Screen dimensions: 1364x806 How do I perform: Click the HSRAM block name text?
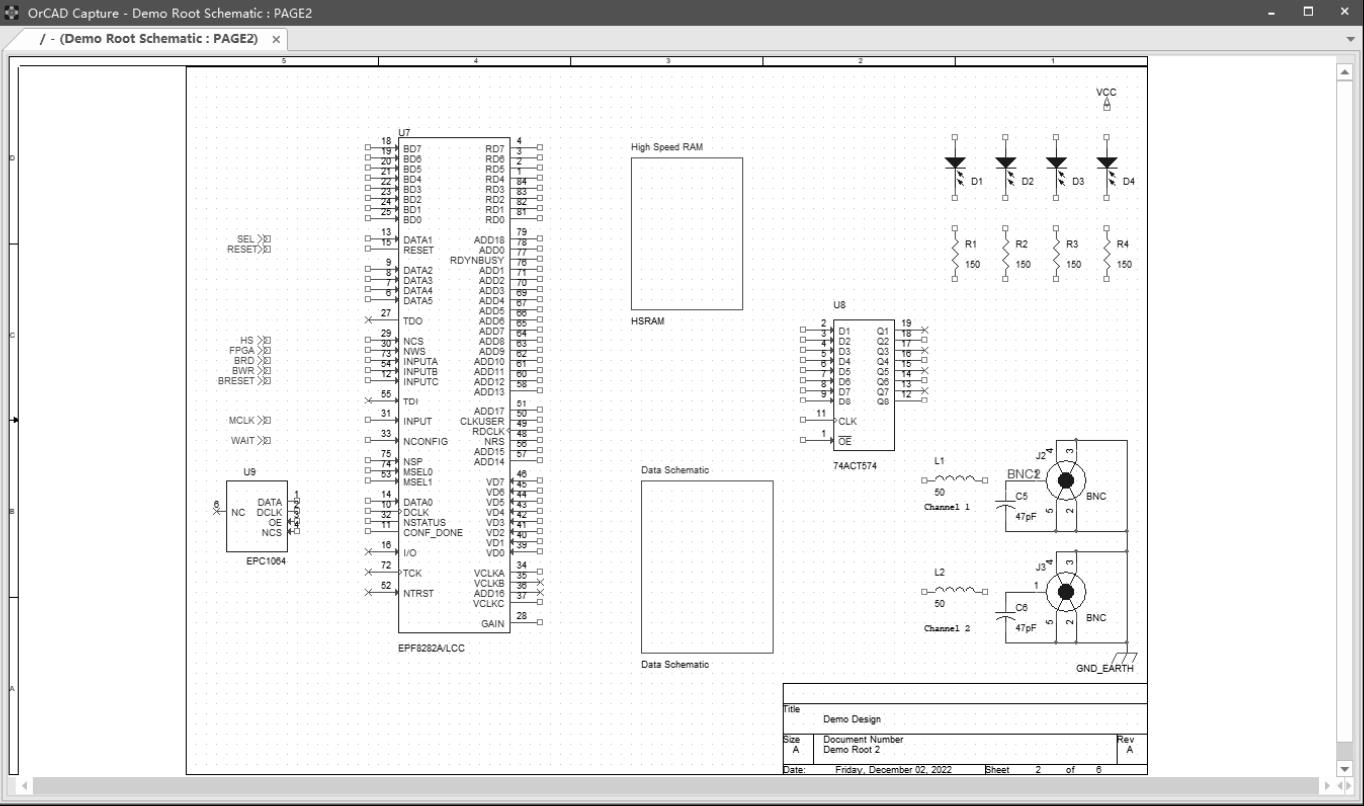(x=647, y=321)
